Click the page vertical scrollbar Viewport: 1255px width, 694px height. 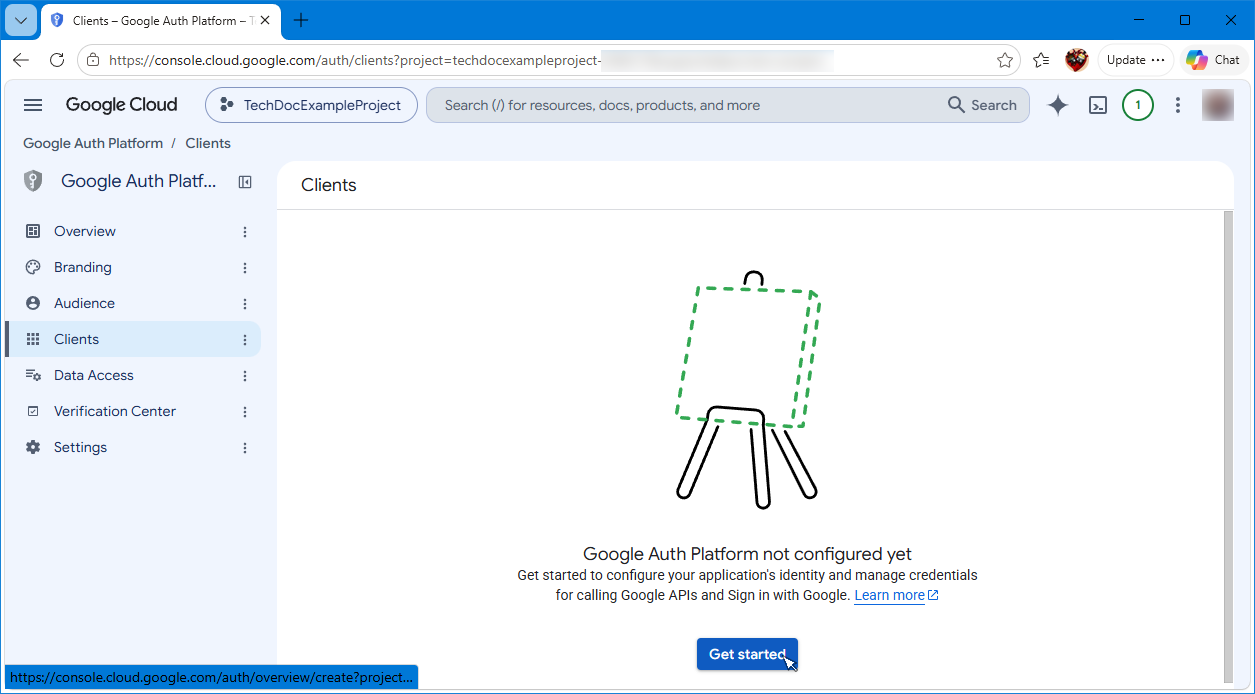1228,445
